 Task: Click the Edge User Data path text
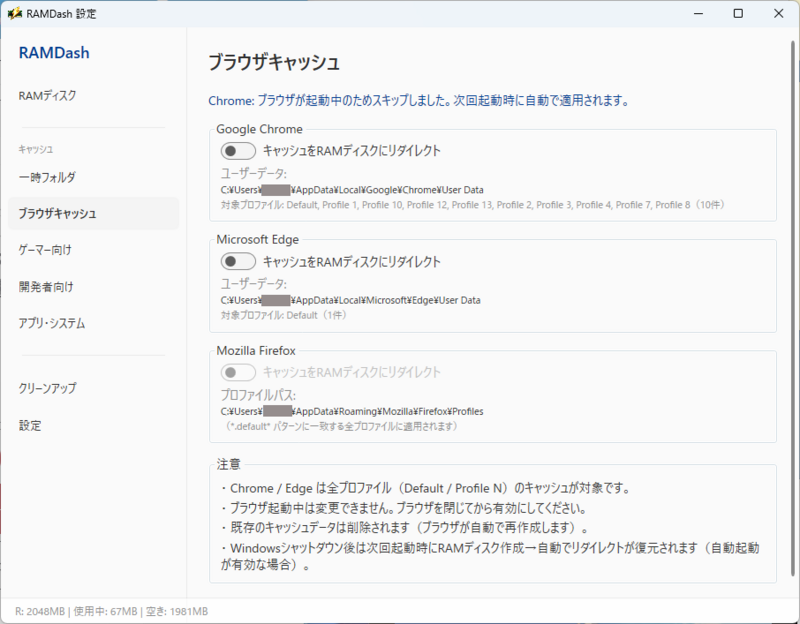coord(351,300)
